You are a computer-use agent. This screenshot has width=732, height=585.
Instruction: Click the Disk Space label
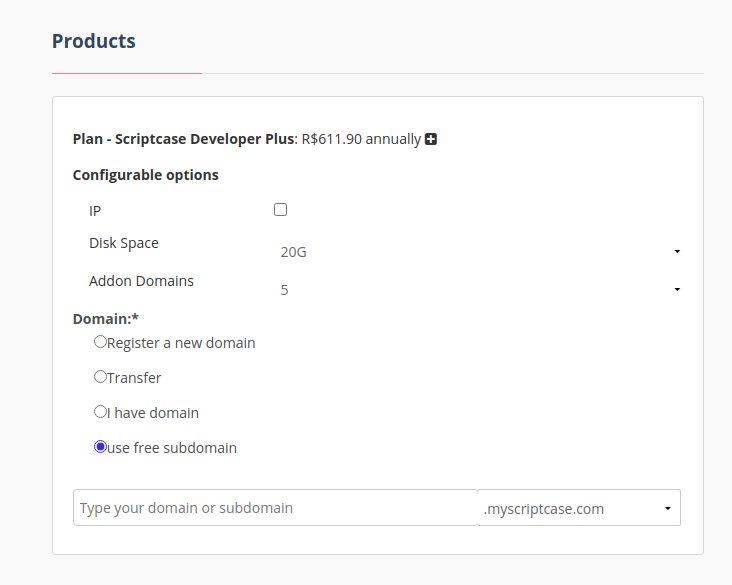(124, 243)
